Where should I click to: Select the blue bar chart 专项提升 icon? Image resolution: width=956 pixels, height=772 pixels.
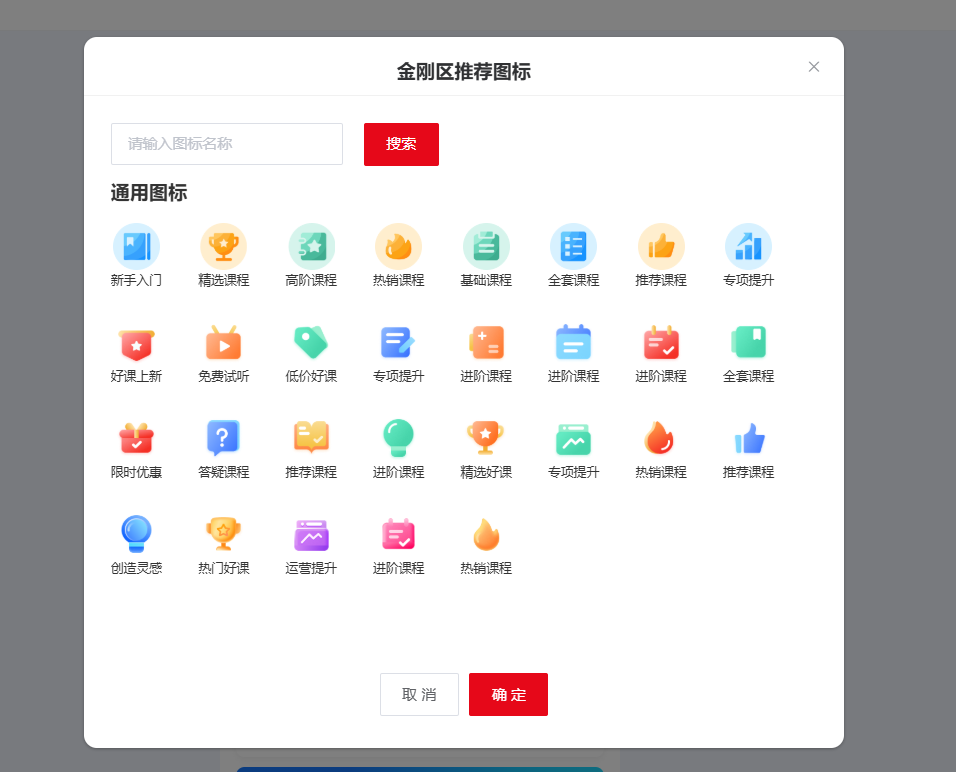[x=749, y=246]
